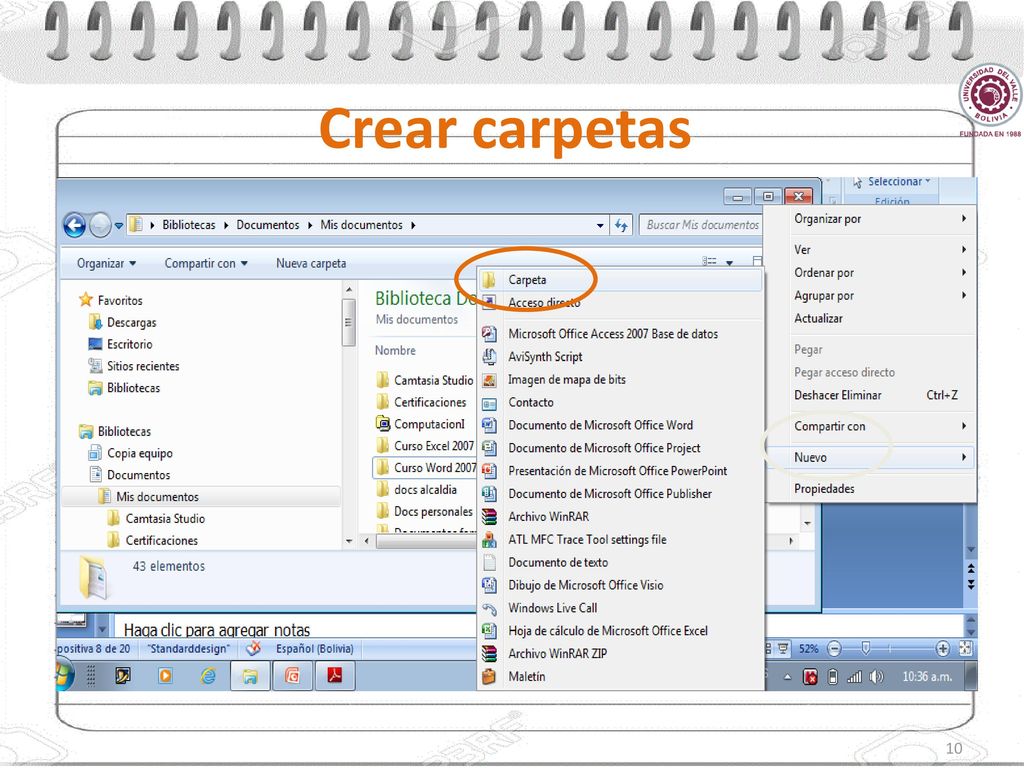1024x768 pixels.
Task: Open the taskbar clock showing 10:36 a.m.
Action: click(x=927, y=677)
